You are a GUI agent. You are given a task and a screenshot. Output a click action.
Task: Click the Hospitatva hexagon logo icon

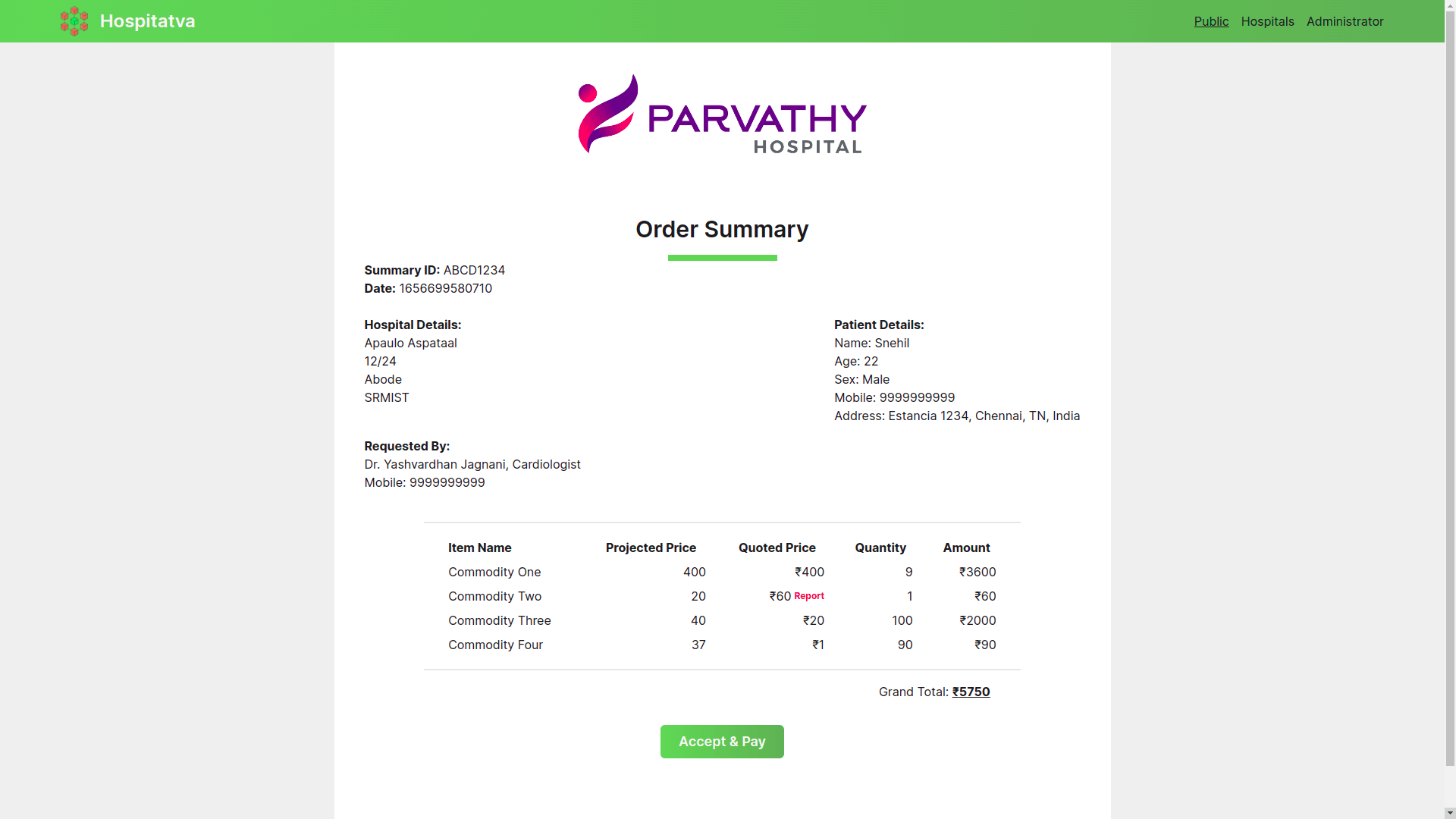point(74,21)
